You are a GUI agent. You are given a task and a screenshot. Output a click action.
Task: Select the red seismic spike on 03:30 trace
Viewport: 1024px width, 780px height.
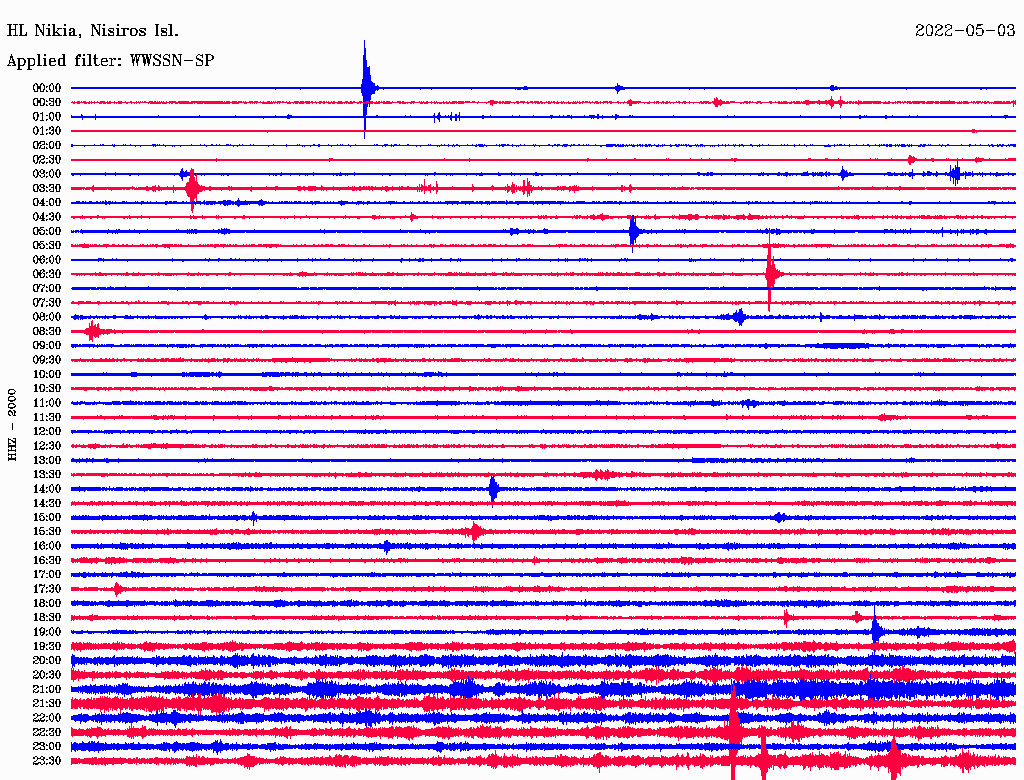(192, 187)
